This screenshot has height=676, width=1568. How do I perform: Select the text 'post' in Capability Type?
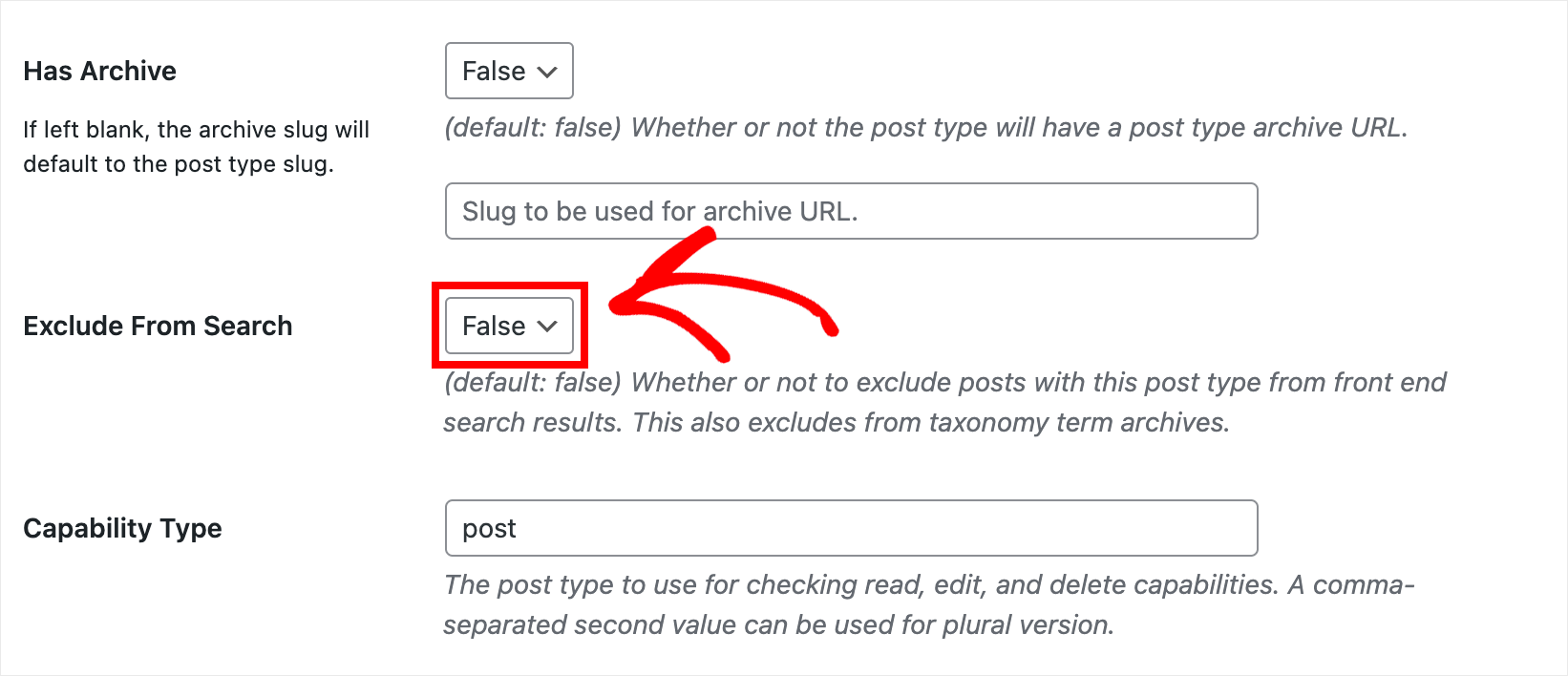pyautogui.click(x=489, y=528)
